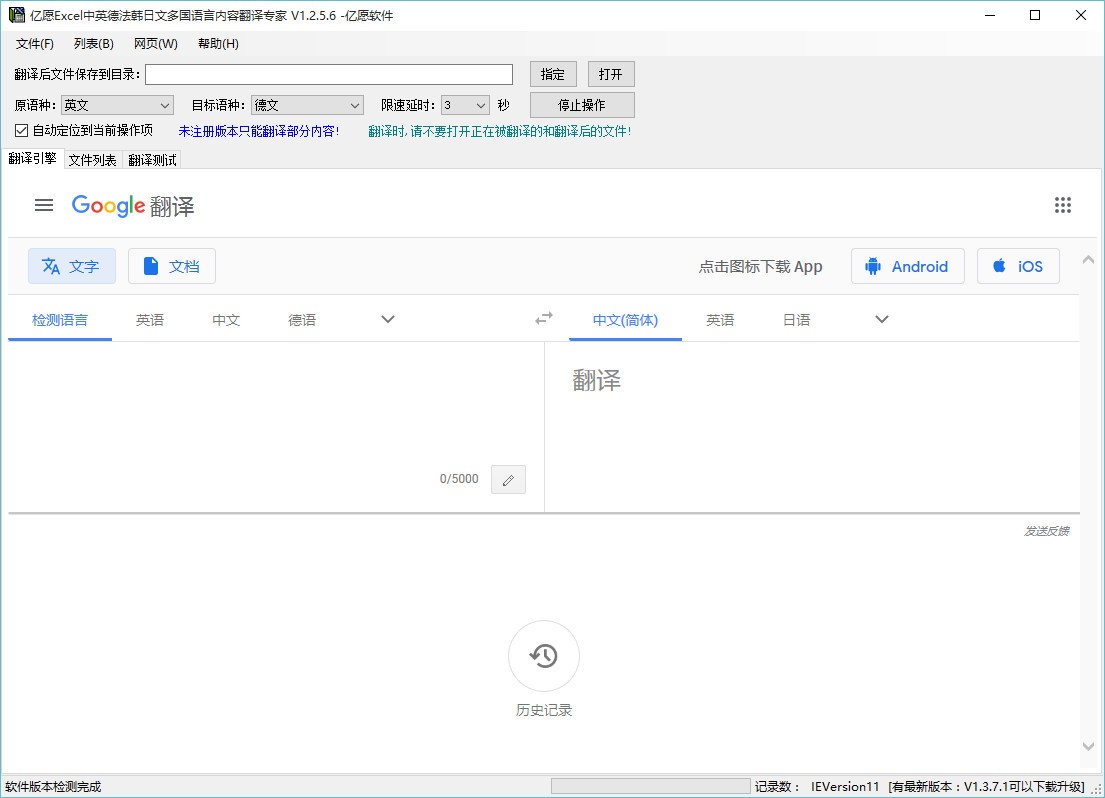
Task: Switch to the 文件列表 tab
Action: pos(92,160)
